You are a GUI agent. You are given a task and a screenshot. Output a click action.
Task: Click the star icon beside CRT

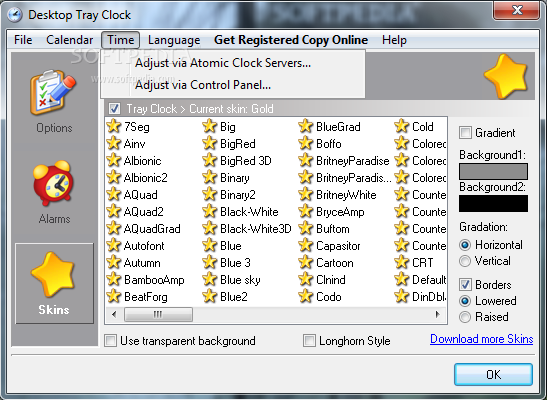[401, 262]
